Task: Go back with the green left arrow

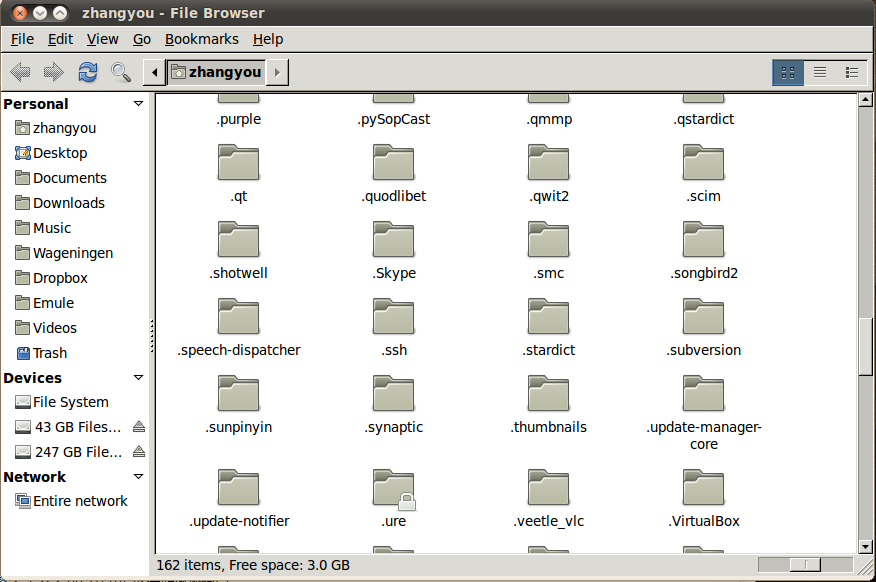Action: 21,72
